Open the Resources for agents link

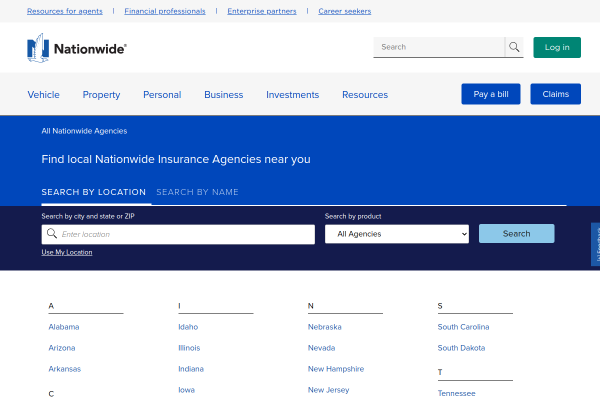(x=64, y=11)
